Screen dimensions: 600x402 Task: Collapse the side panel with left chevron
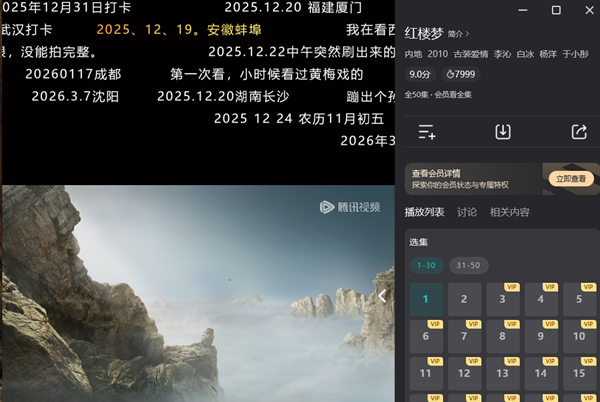382,296
